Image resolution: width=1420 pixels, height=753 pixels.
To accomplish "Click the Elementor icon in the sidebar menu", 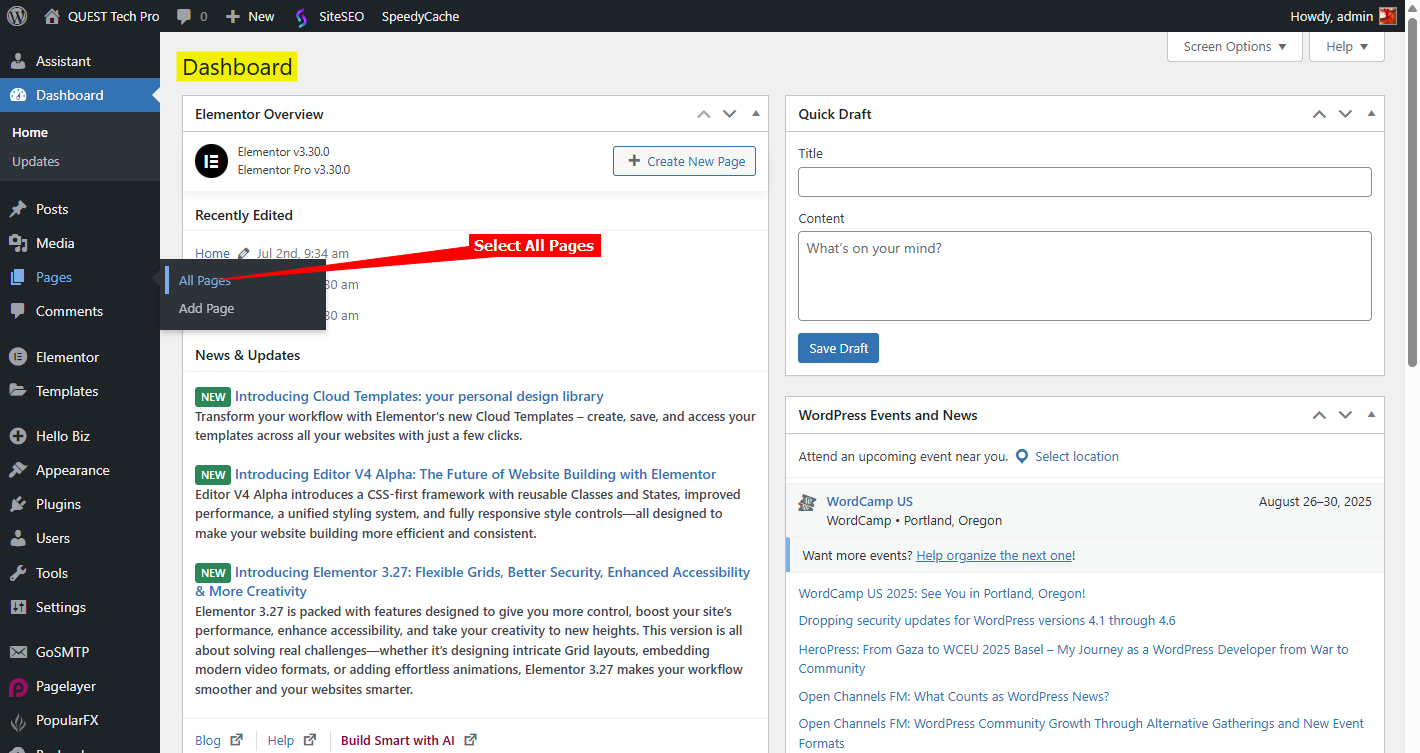I will tap(17, 357).
